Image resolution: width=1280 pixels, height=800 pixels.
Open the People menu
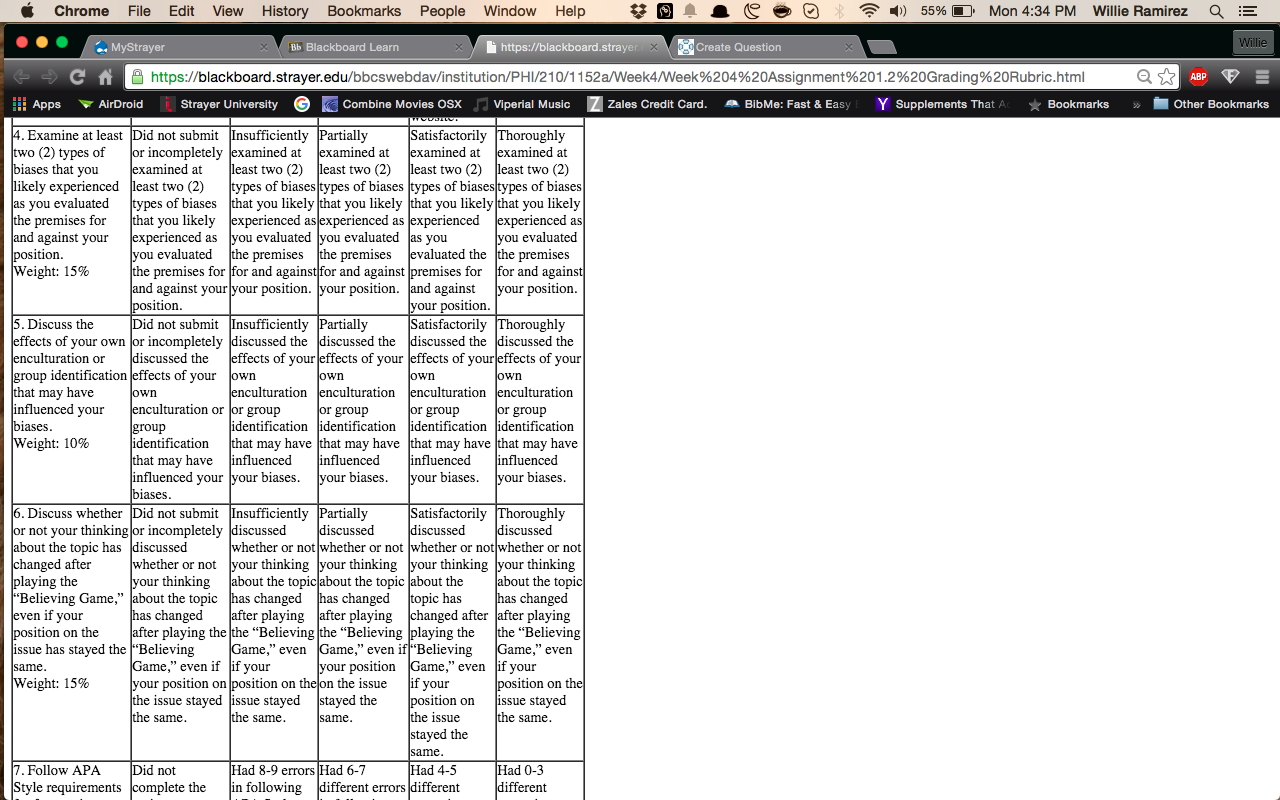click(x=442, y=11)
